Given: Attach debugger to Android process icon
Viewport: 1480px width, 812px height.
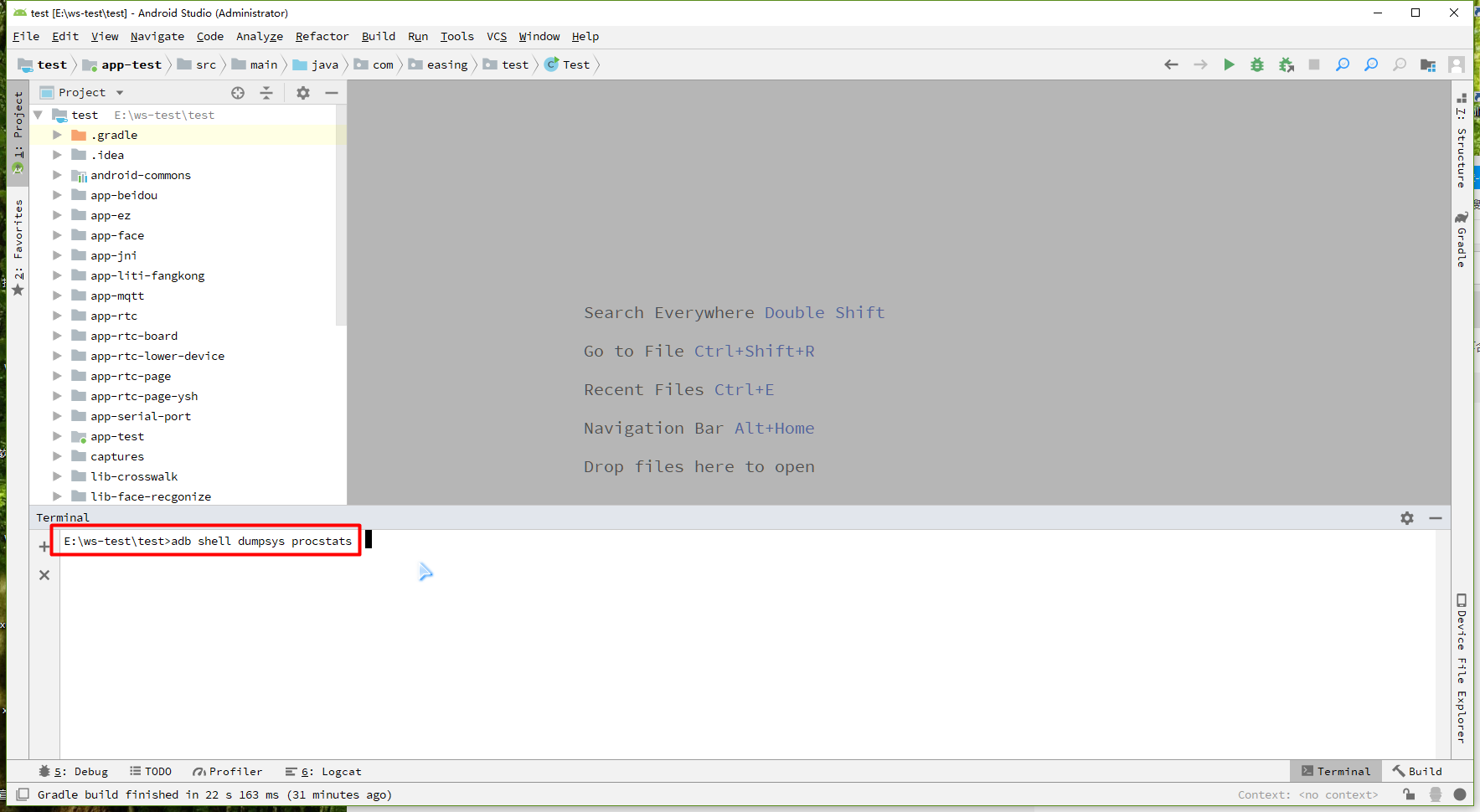Looking at the screenshot, I should click(1287, 64).
